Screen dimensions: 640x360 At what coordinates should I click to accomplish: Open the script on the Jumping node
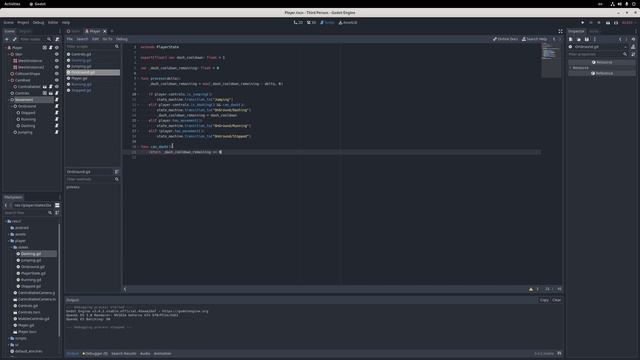click(x=57, y=132)
